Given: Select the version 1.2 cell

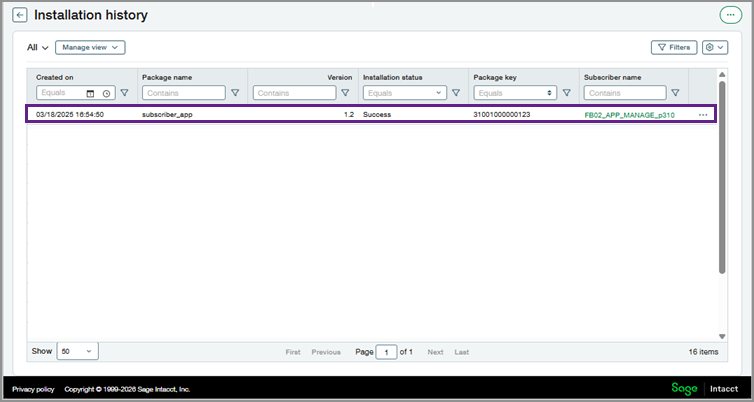Looking at the screenshot, I should pos(349,114).
